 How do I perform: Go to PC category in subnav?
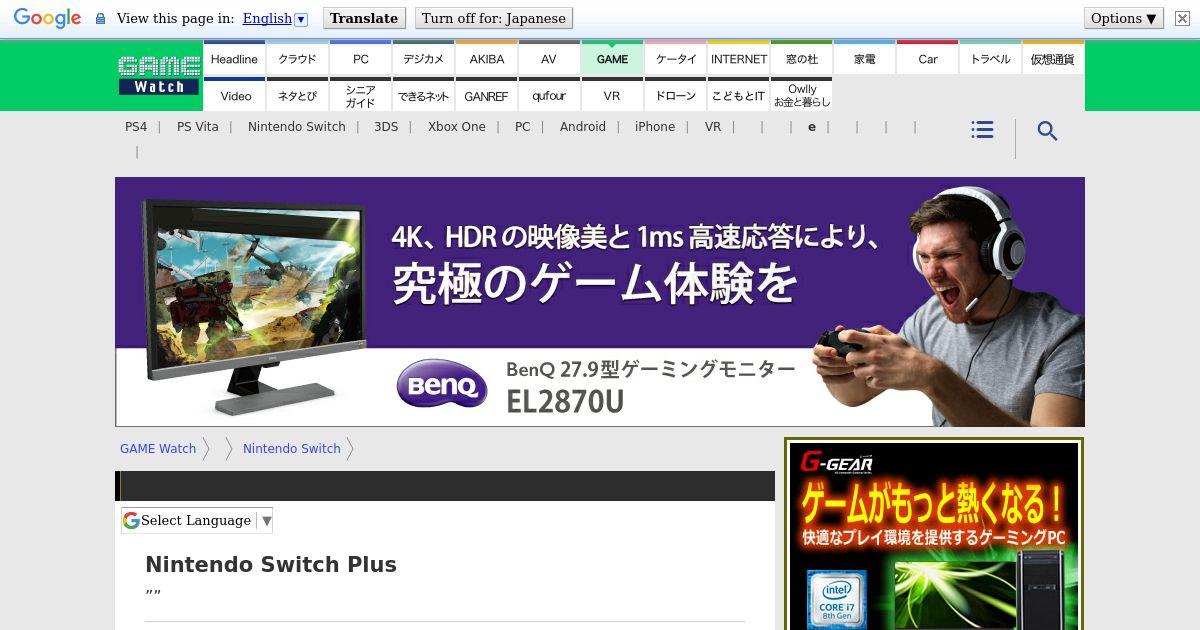click(x=522, y=127)
